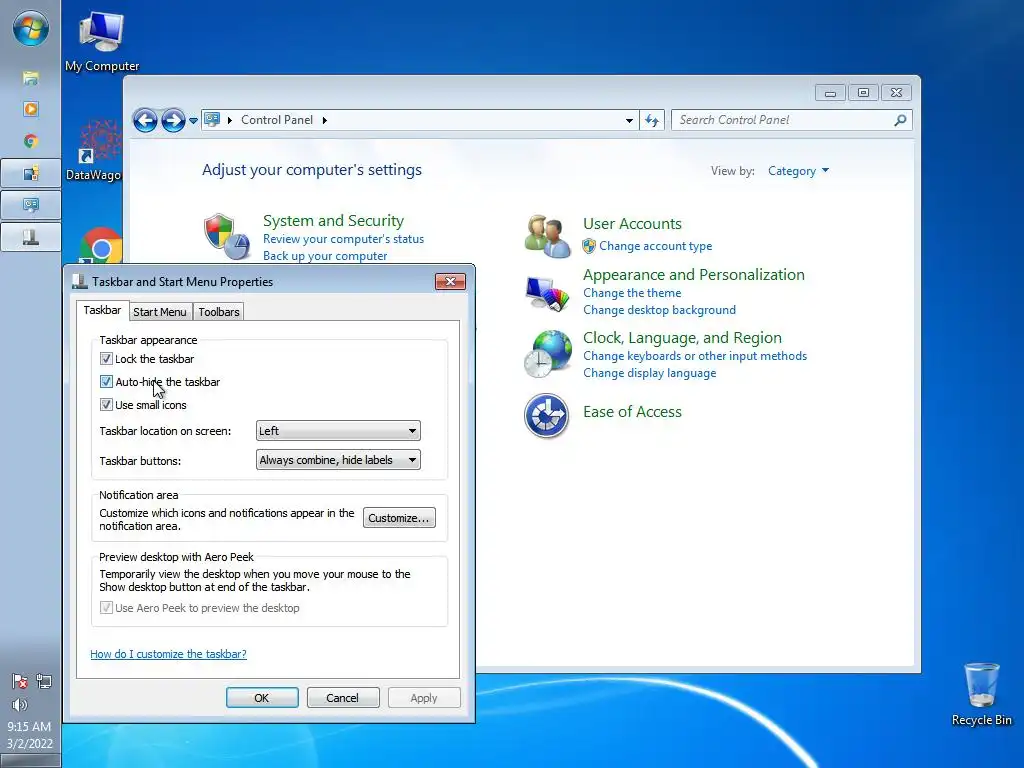This screenshot has width=1024, height=768.
Task: Go forward in Control Panel
Action: [x=173, y=120]
